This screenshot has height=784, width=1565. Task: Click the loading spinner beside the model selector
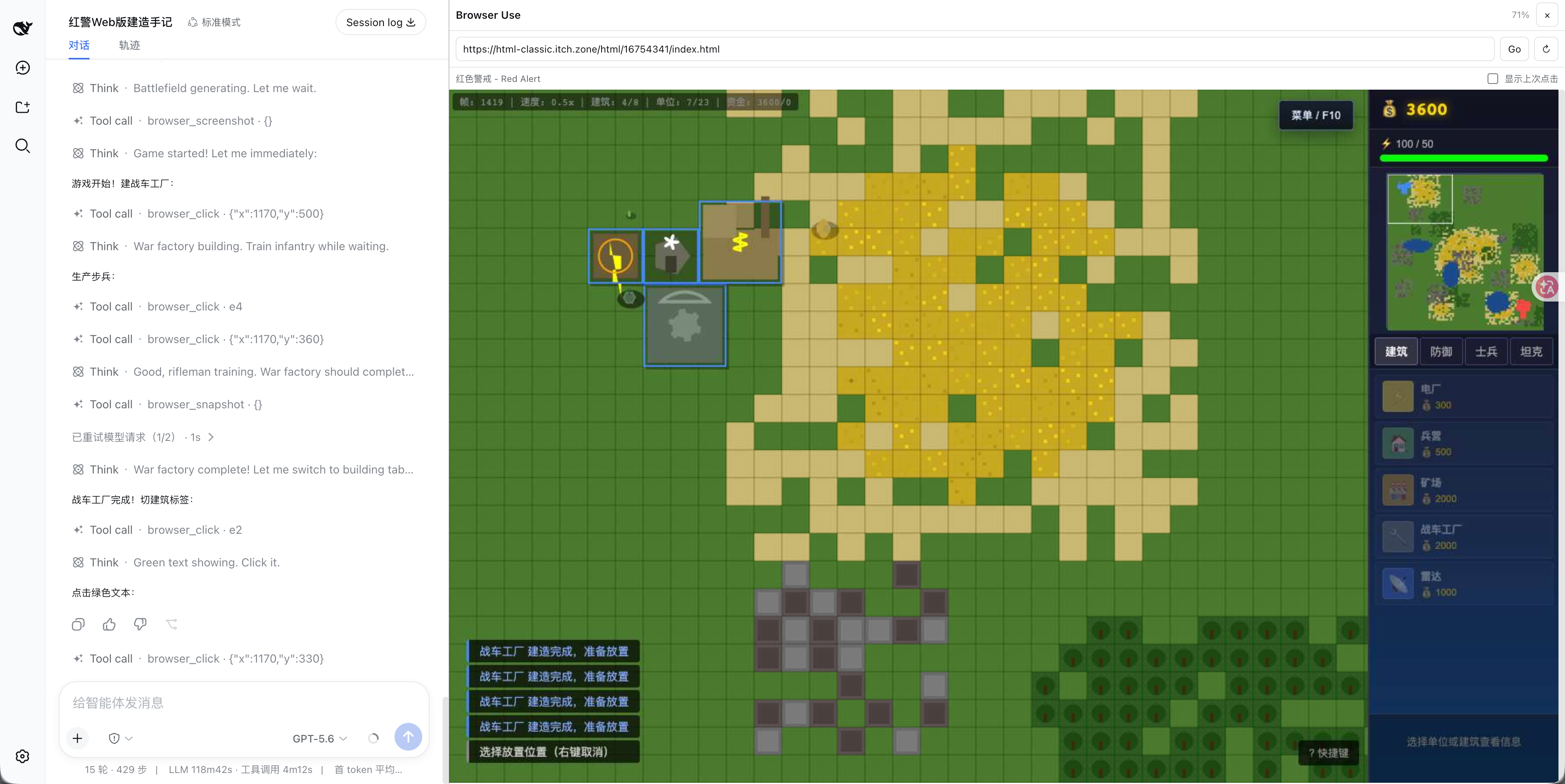[373, 738]
